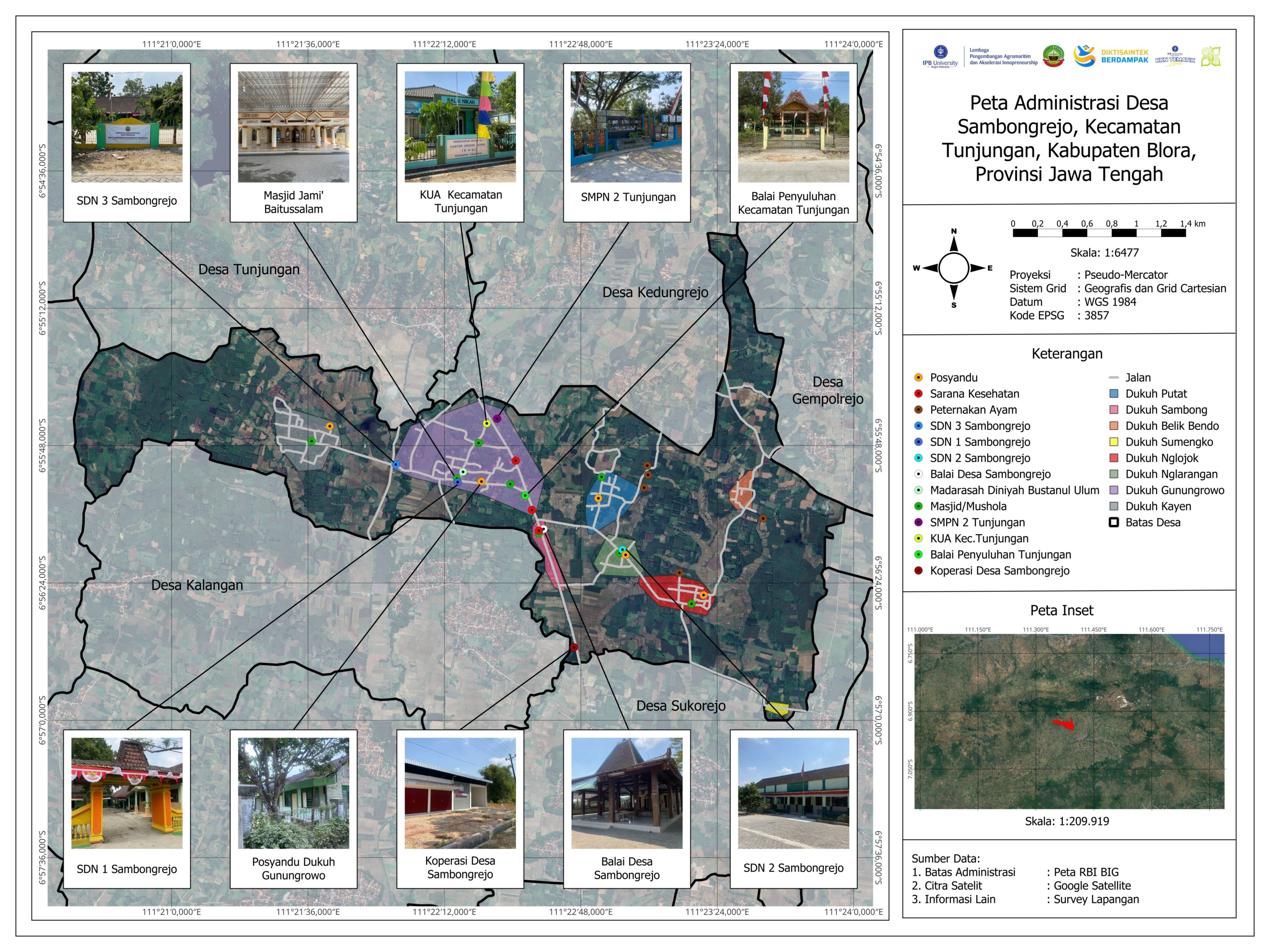This screenshot has width=1270, height=952.
Task: Click the Dukuh Gunungrowo purple swatch
Action: point(1114,490)
